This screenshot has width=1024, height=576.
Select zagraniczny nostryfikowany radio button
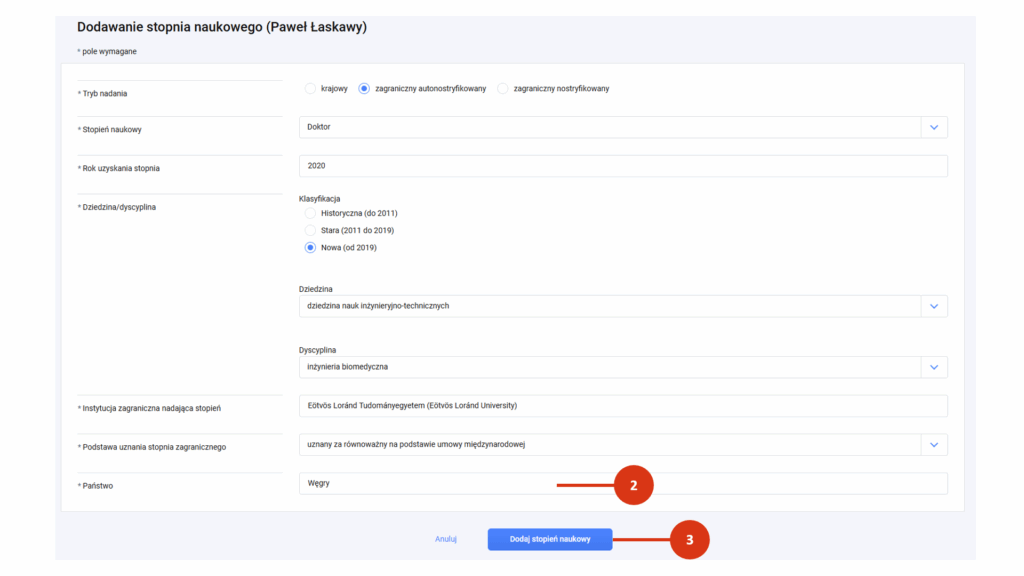502,89
